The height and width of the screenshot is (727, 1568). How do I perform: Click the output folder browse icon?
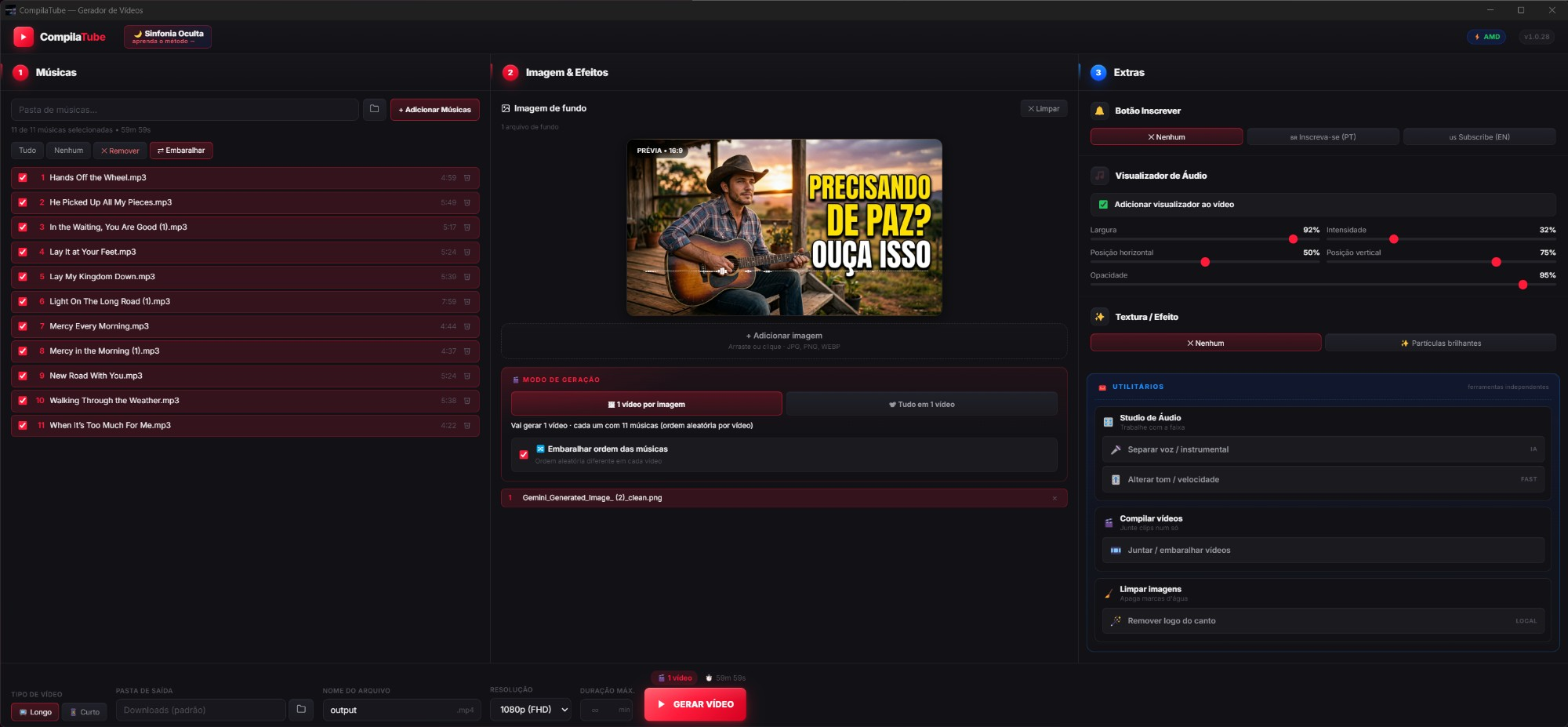[x=301, y=709]
